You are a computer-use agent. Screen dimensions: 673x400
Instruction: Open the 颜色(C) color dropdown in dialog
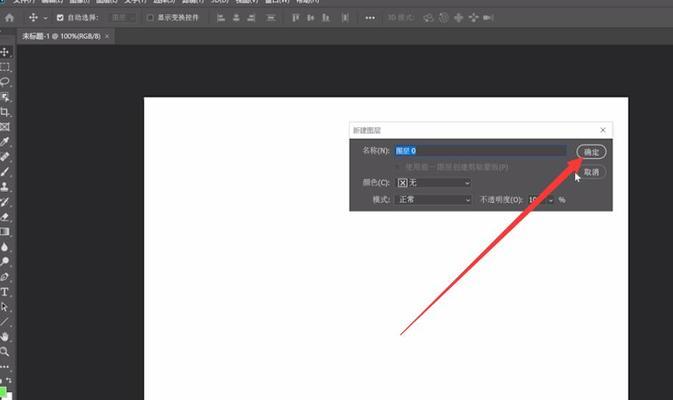click(x=433, y=183)
